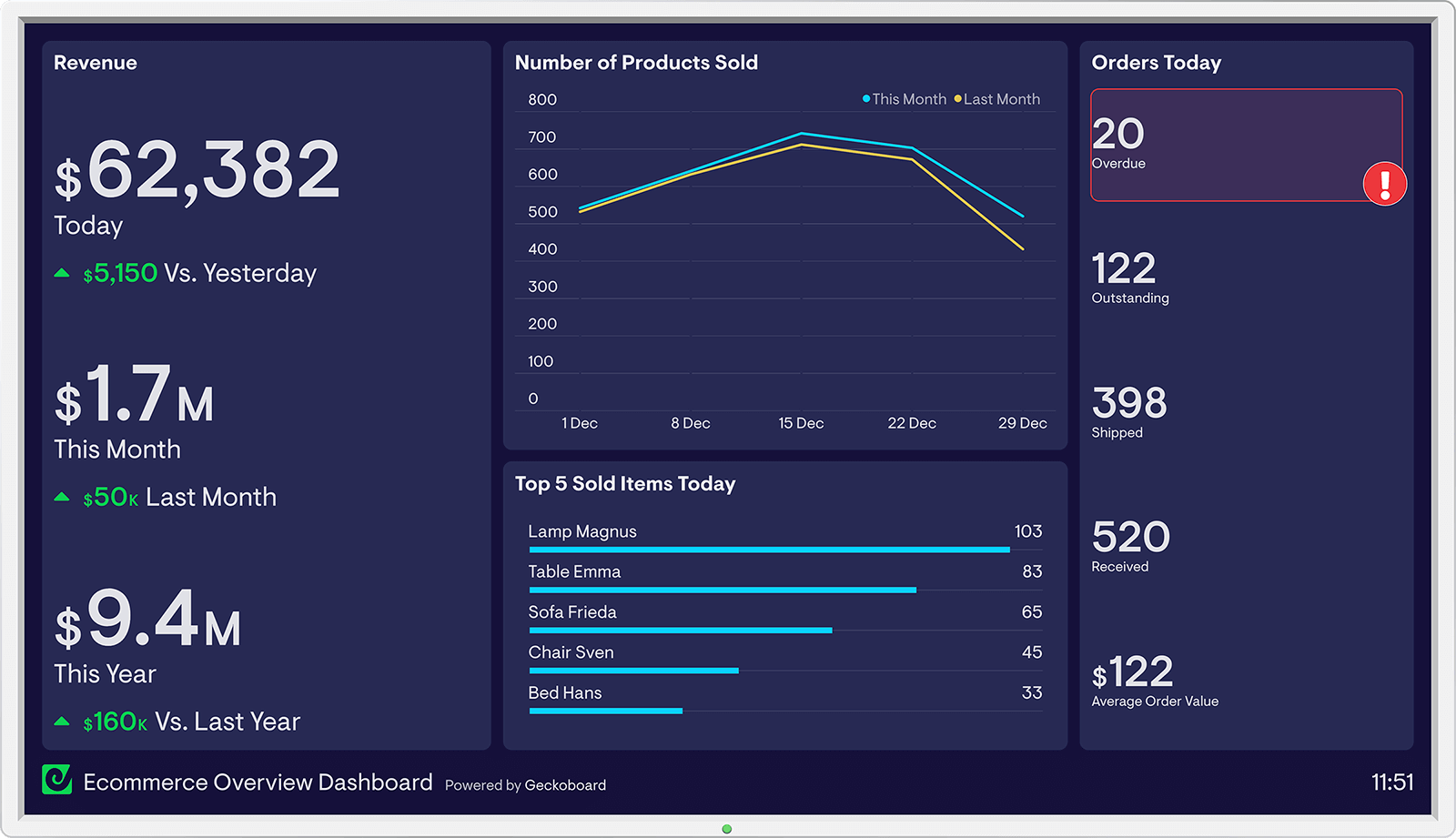
Task: Click the blue legend dot for This Month
Action: (x=864, y=98)
